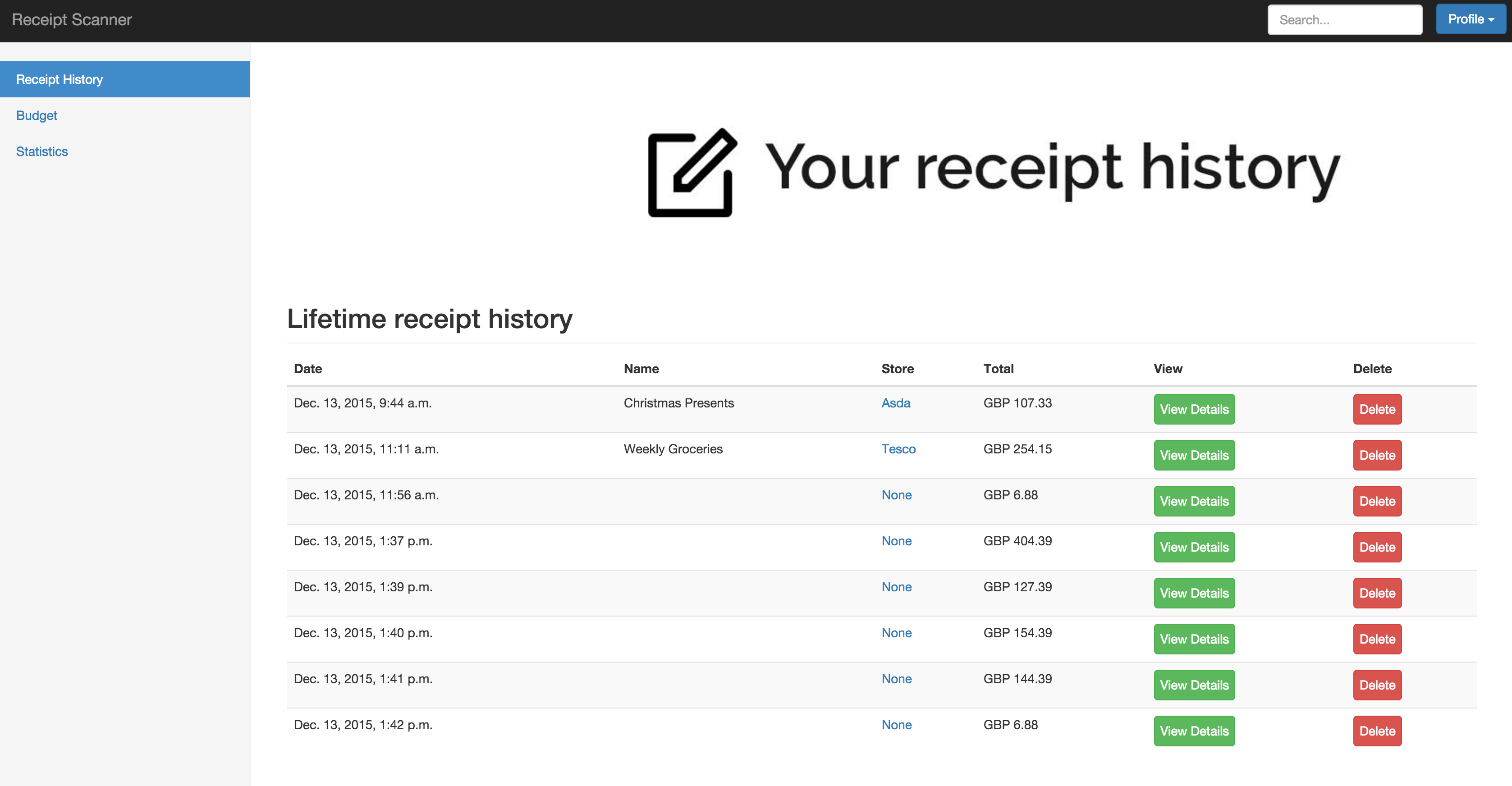Screen dimensions: 1512x786
Task: Click the edit pencil icon in the header
Action: (692, 173)
